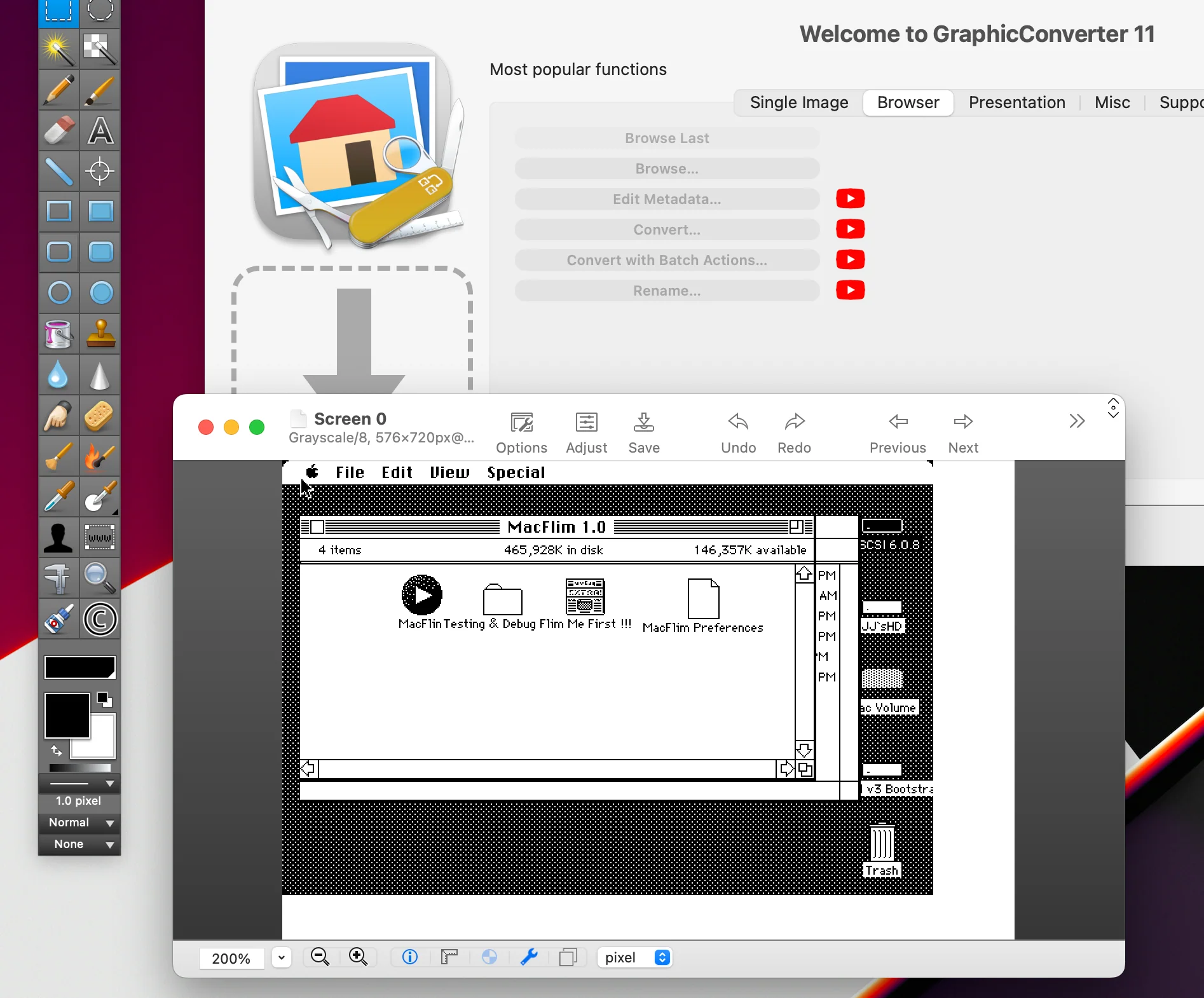This screenshot has height=998, width=1204.
Task: Reset to default black and white colors
Action: point(104,700)
